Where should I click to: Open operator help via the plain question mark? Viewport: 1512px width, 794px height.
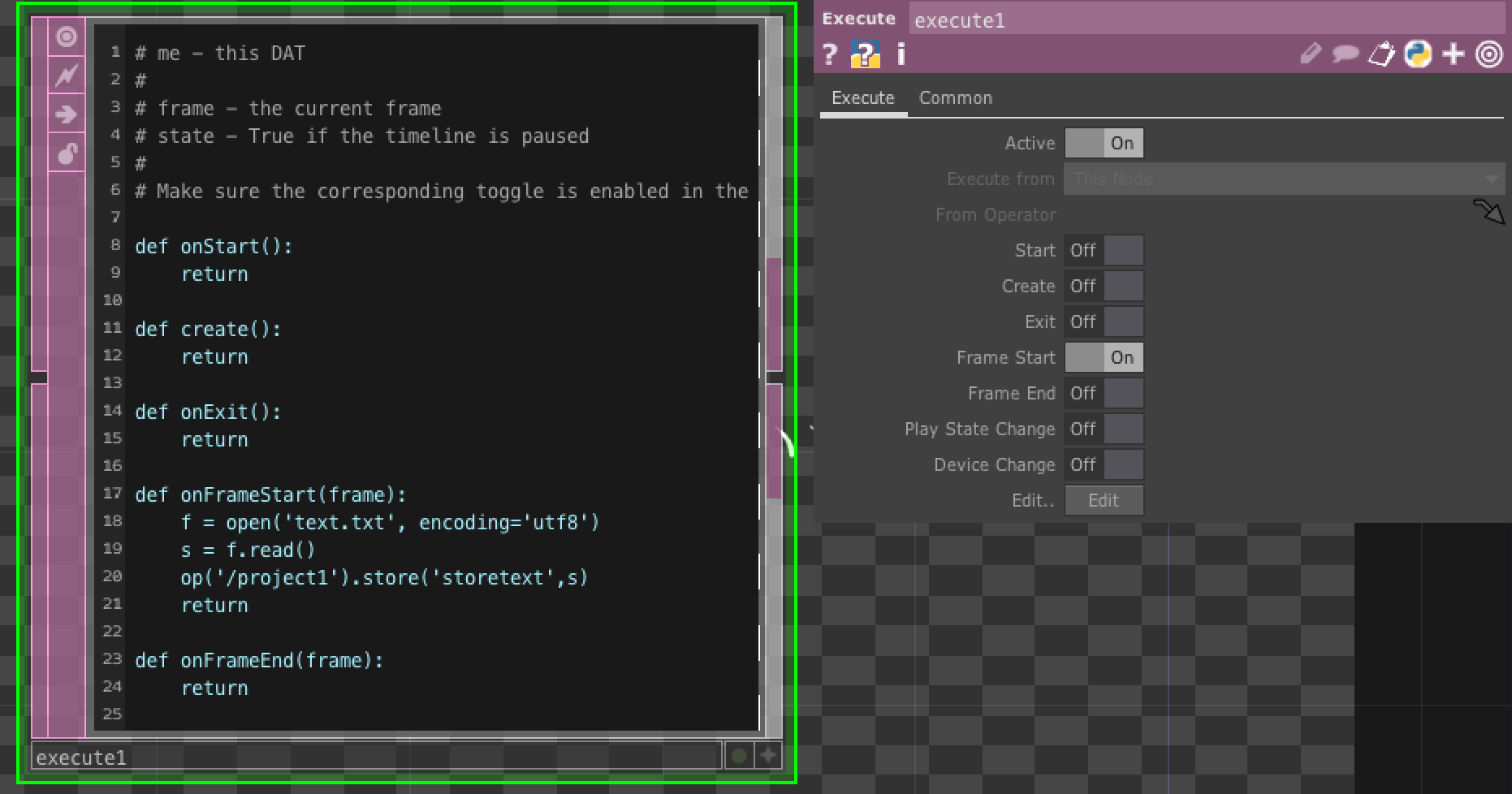(829, 54)
